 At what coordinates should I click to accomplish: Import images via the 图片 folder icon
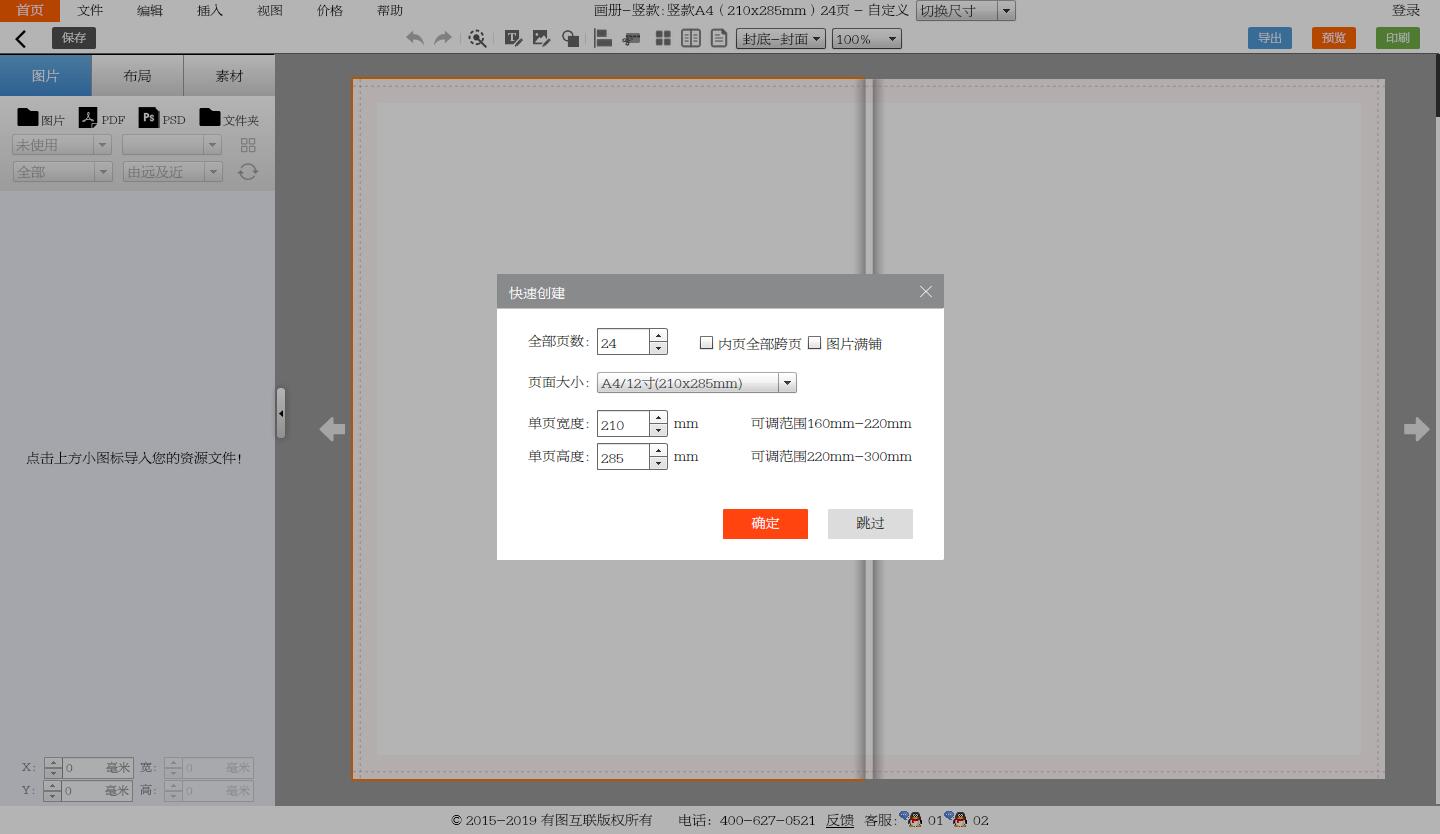point(28,117)
